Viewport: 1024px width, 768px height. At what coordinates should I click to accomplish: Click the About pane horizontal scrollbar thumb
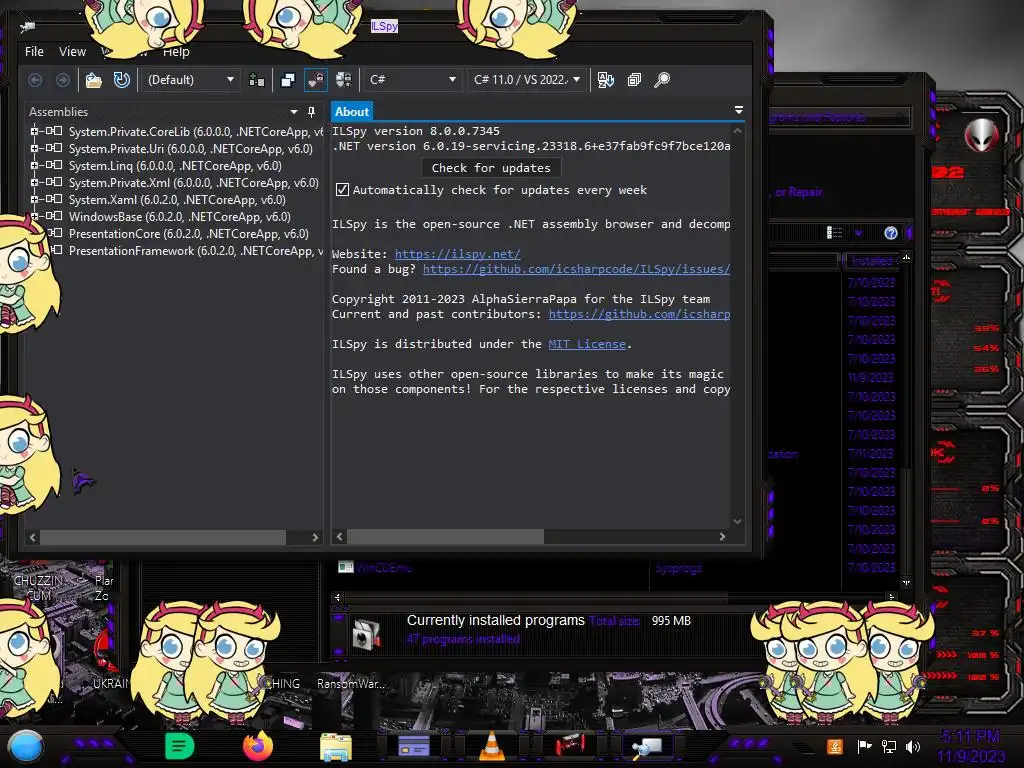coord(445,537)
